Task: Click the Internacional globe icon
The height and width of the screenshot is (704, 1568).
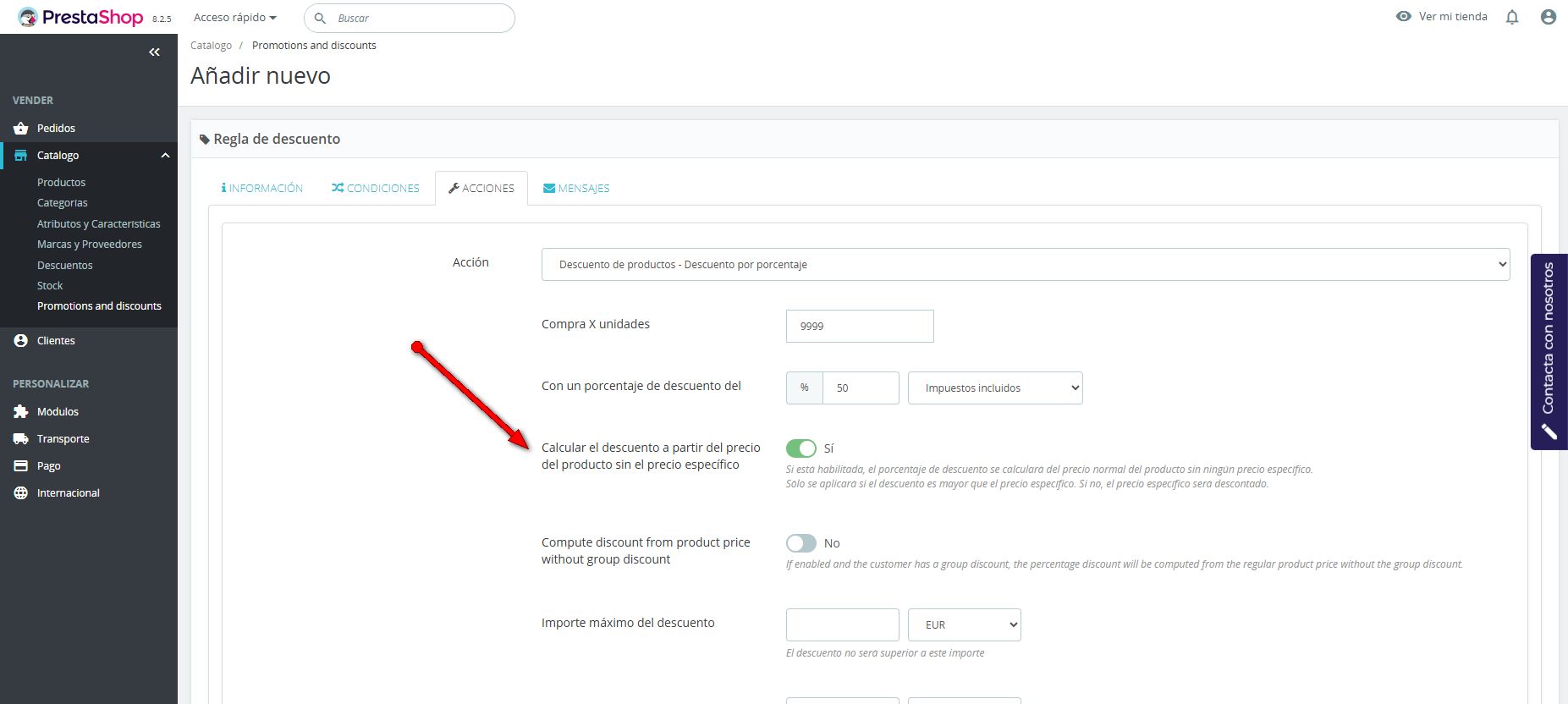Action: click(x=21, y=492)
